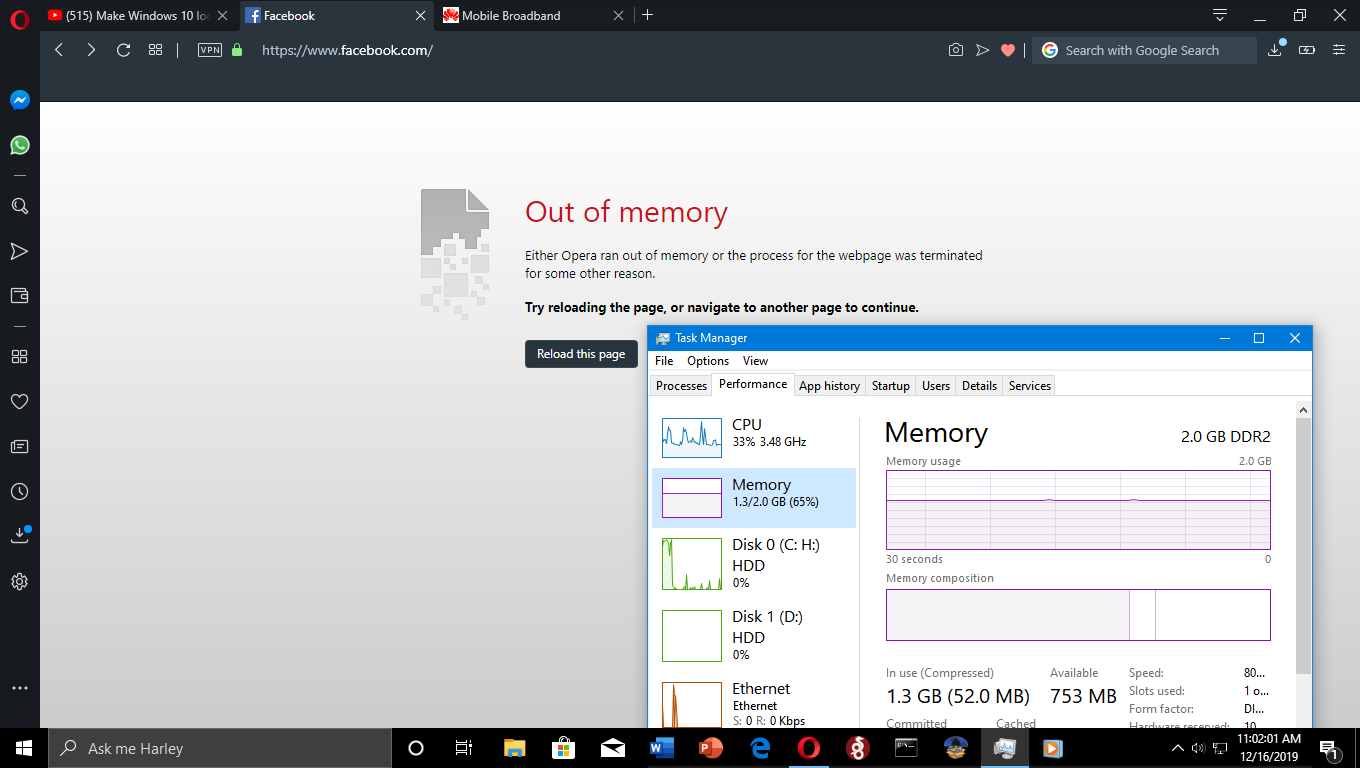Screen dimensions: 1360x768
Task: Go forward with the forward arrow
Action: [91, 50]
